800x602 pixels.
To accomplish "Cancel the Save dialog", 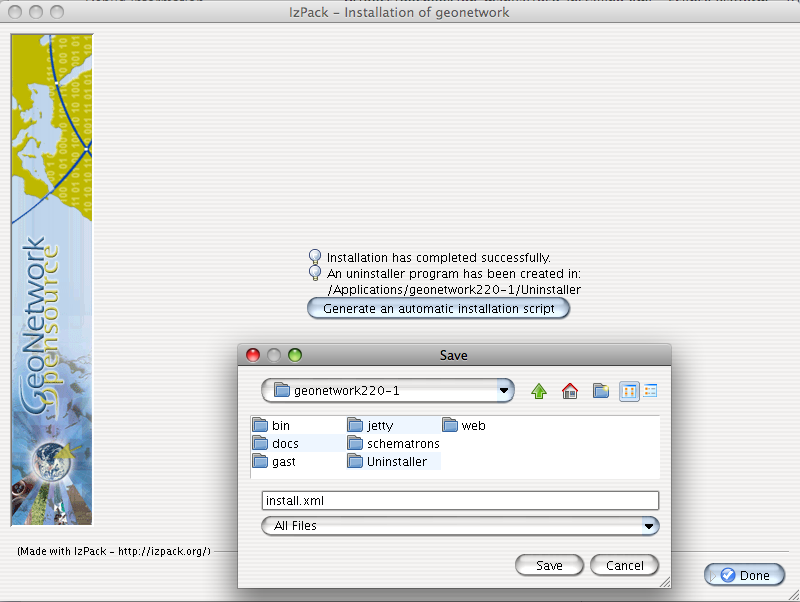I will tap(624, 565).
